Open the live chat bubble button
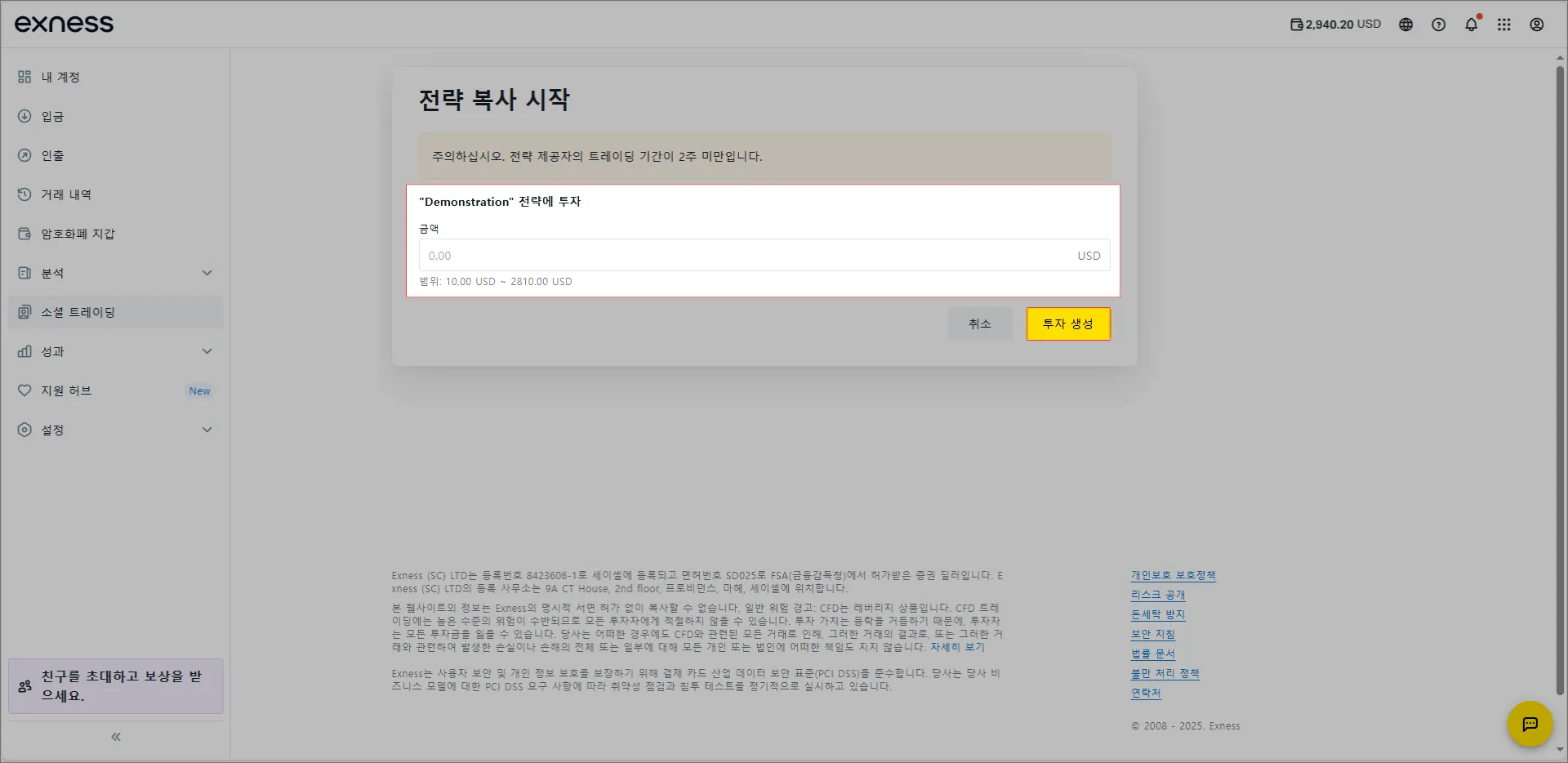 pos(1530,724)
